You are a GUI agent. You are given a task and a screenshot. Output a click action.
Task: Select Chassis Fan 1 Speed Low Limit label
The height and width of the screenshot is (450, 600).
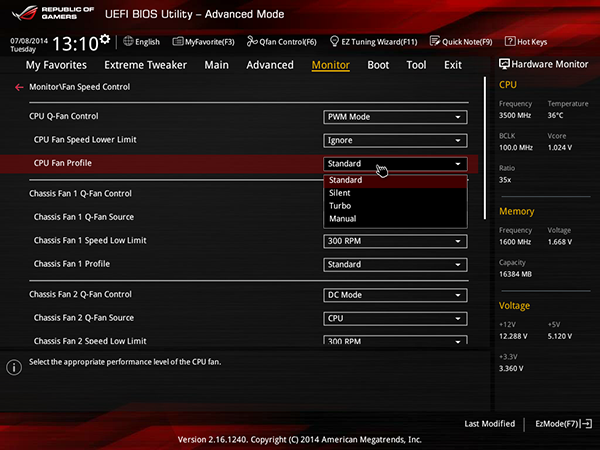click(90, 240)
